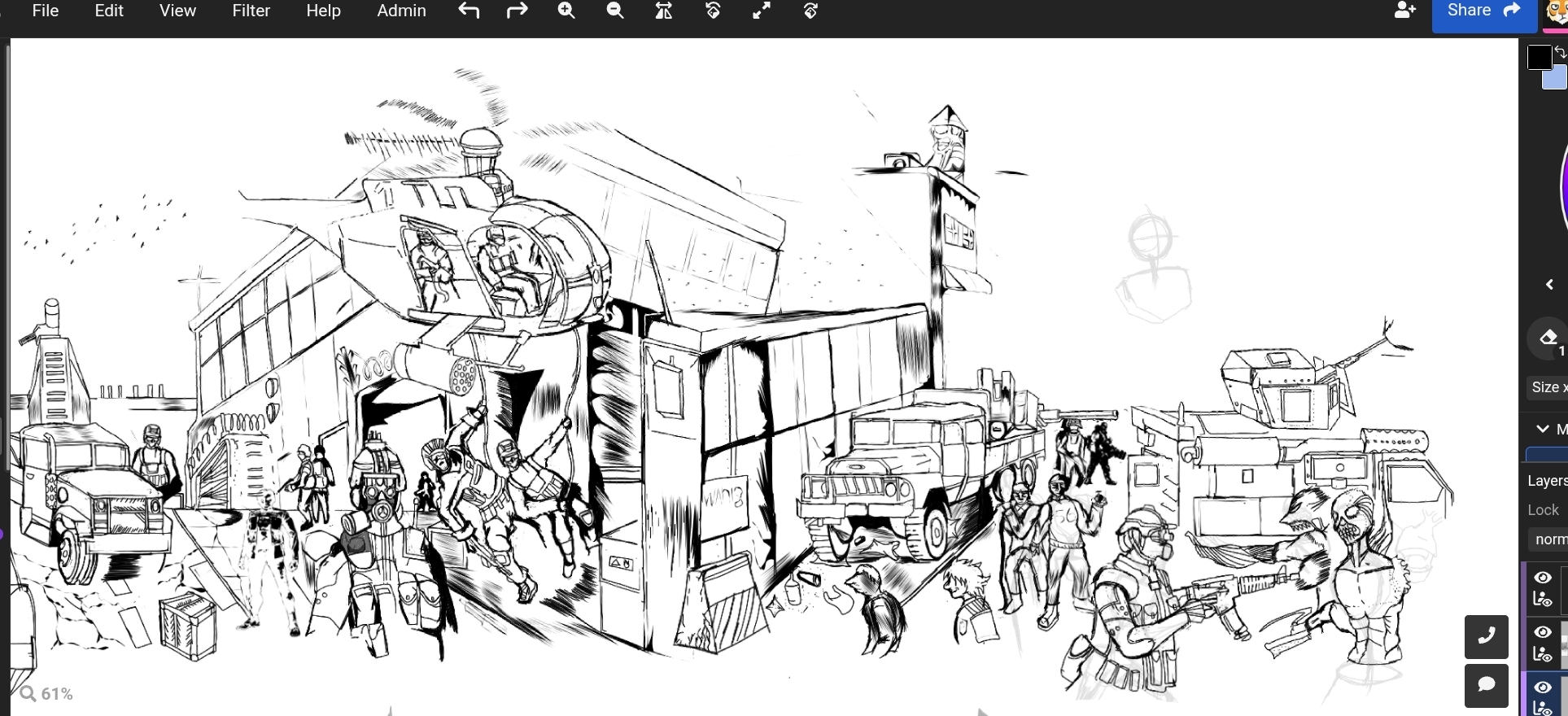Image resolution: width=1568 pixels, height=716 pixels.
Task: Expand the side panel with left chevron
Action: click(x=1549, y=284)
